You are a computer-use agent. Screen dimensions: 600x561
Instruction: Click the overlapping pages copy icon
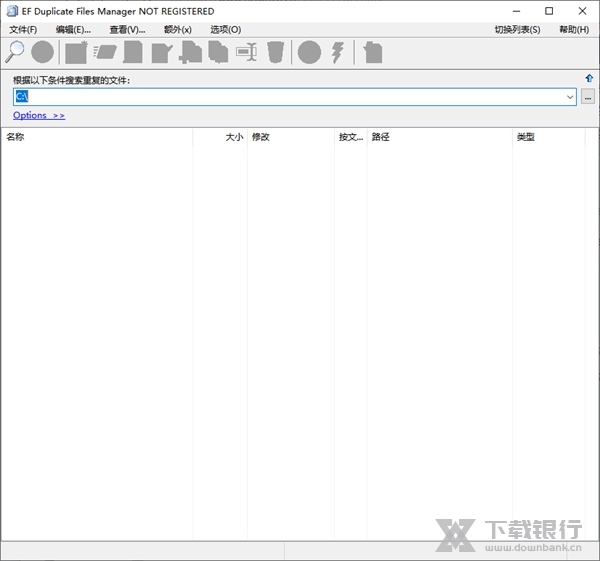point(218,52)
